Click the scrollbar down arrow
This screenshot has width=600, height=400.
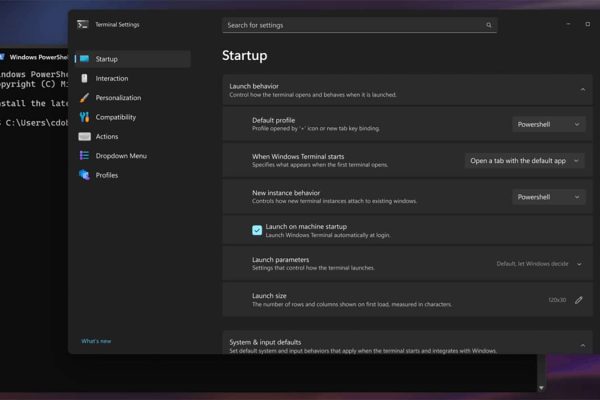coord(542,387)
